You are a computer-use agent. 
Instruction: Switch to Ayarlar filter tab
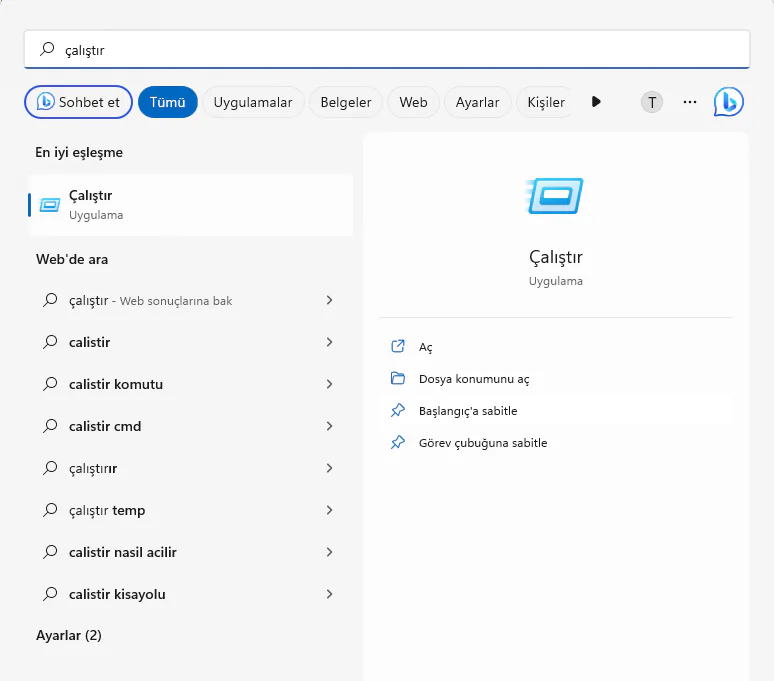[x=477, y=102]
